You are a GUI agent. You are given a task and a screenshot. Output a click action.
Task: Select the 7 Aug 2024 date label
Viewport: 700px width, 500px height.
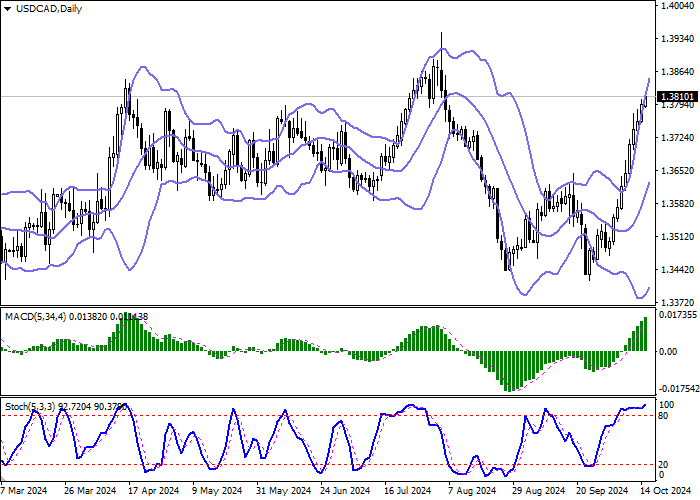[x=473, y=491]
